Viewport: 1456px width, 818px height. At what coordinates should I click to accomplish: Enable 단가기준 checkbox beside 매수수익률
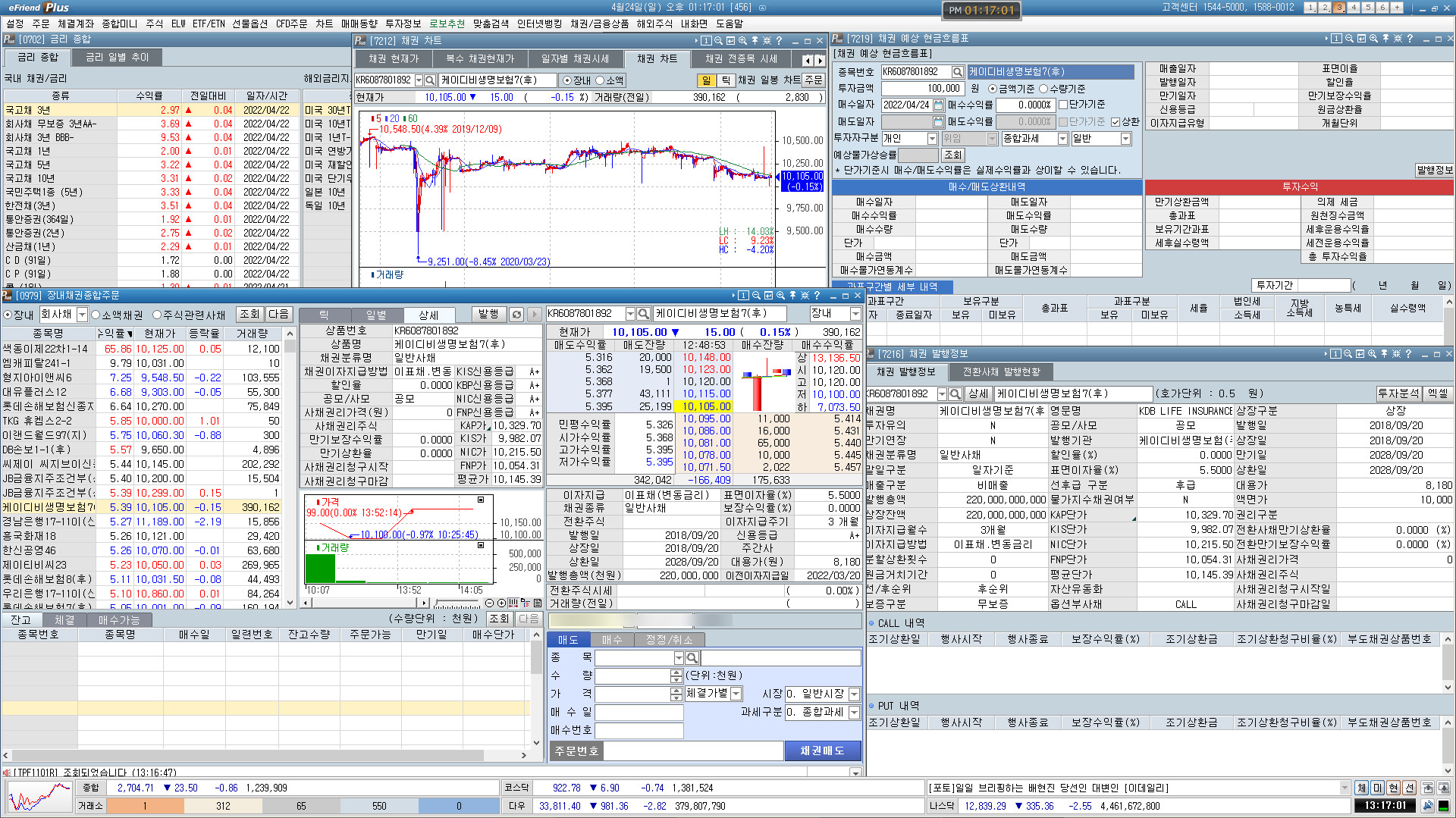(1063, 105)
